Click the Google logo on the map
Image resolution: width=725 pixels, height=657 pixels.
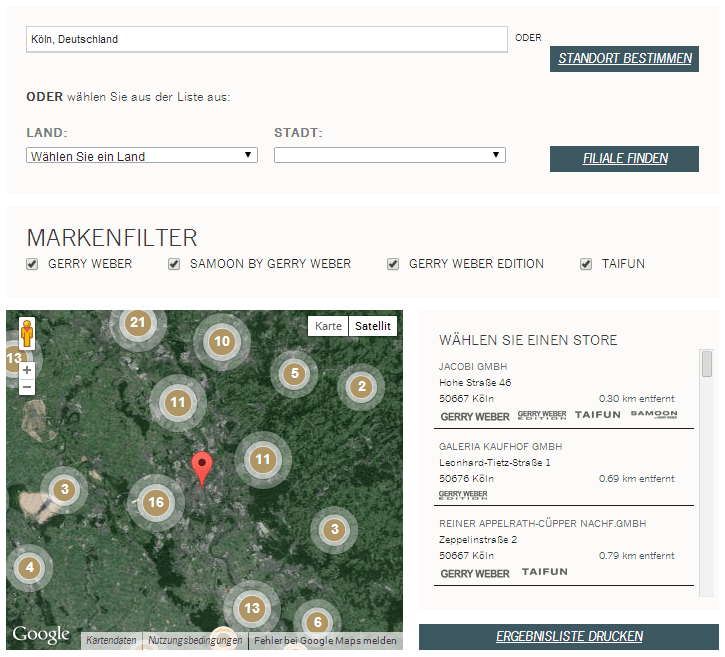41,634
